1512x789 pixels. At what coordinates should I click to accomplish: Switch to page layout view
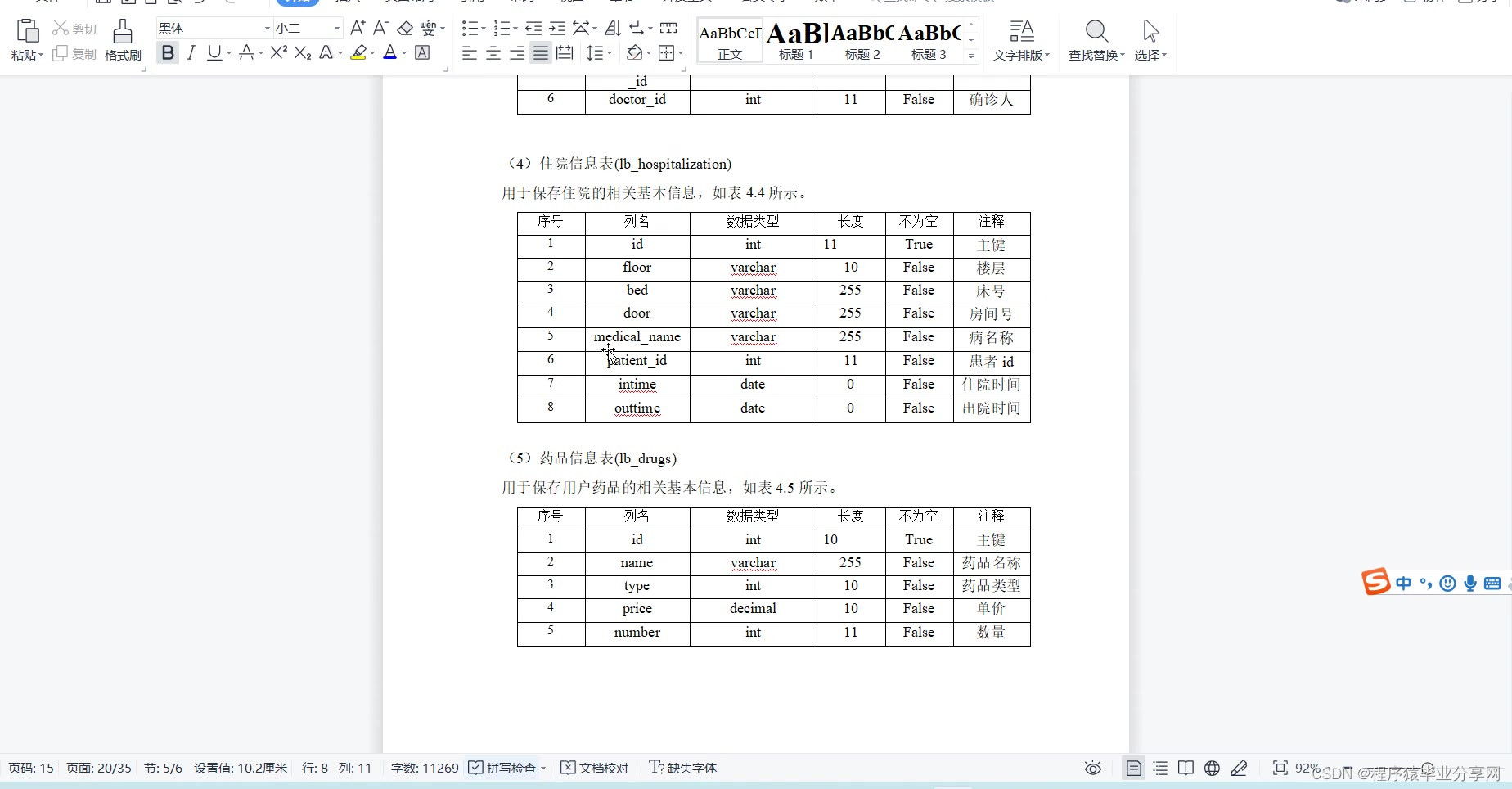[x=1133, y=768]
